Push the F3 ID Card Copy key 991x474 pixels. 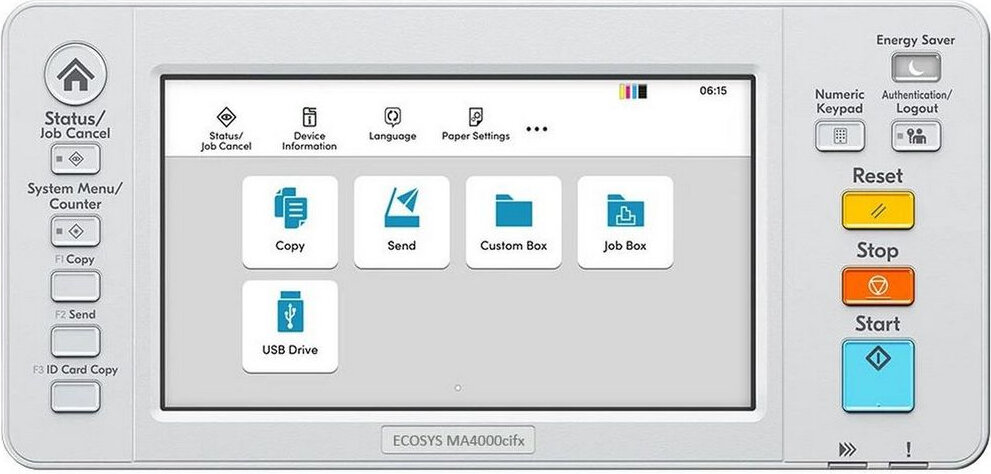click(x=75, y=397)
